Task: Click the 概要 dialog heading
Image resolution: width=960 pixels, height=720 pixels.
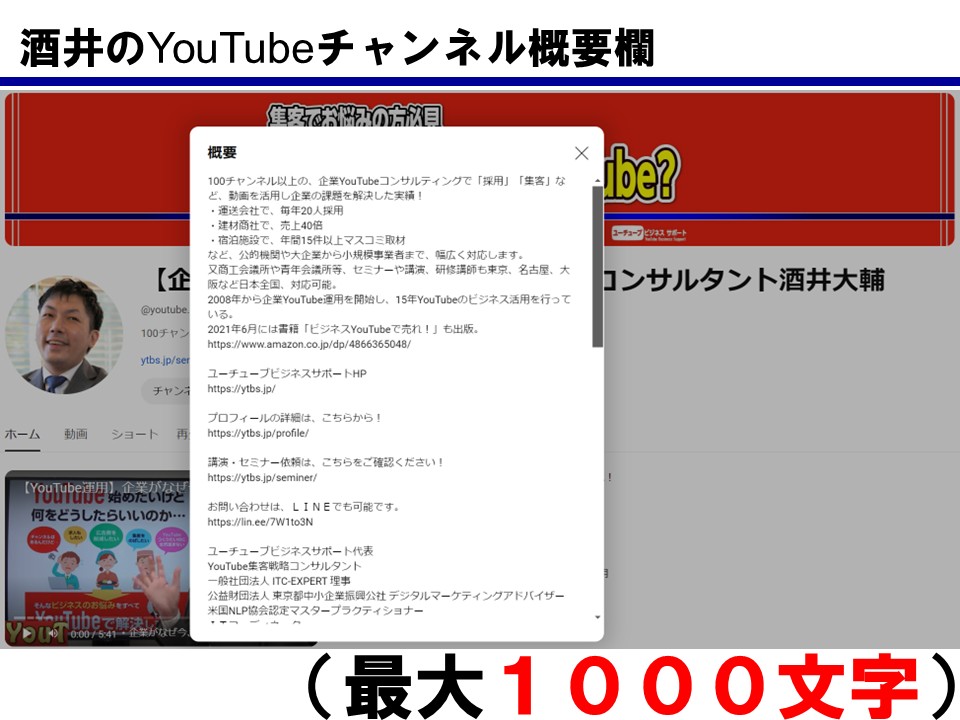Action: (x=222, y=152)
